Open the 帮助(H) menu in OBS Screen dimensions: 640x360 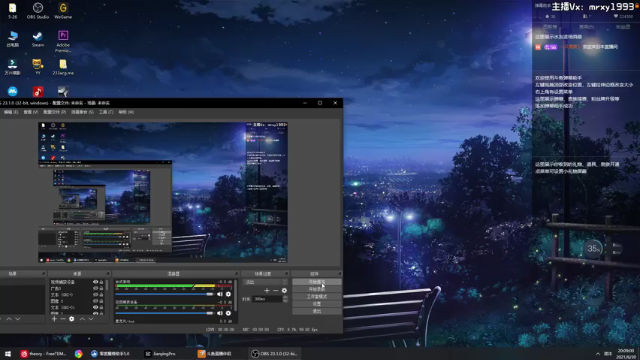click(126, 112)
